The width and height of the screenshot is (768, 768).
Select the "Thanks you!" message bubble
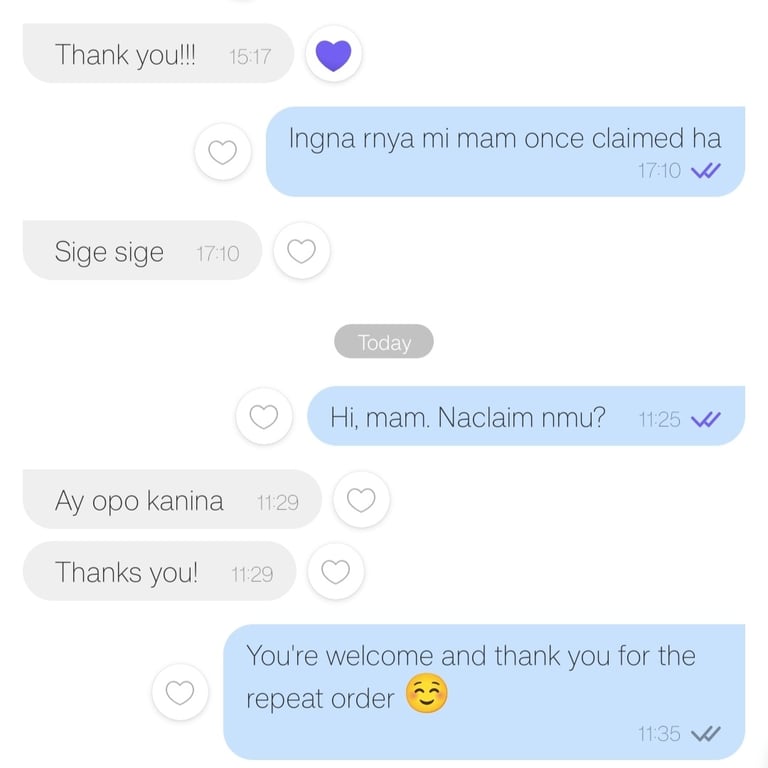pyautogui.click(x=159, y=571)
